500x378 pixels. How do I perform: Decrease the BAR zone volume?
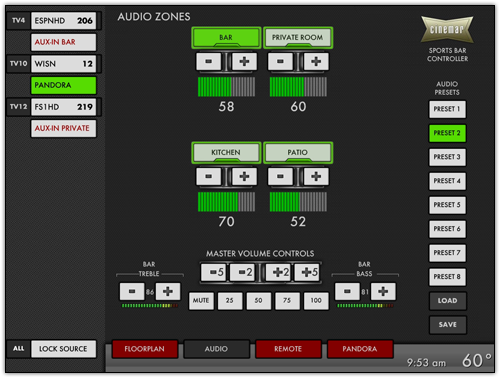point(209,61)
